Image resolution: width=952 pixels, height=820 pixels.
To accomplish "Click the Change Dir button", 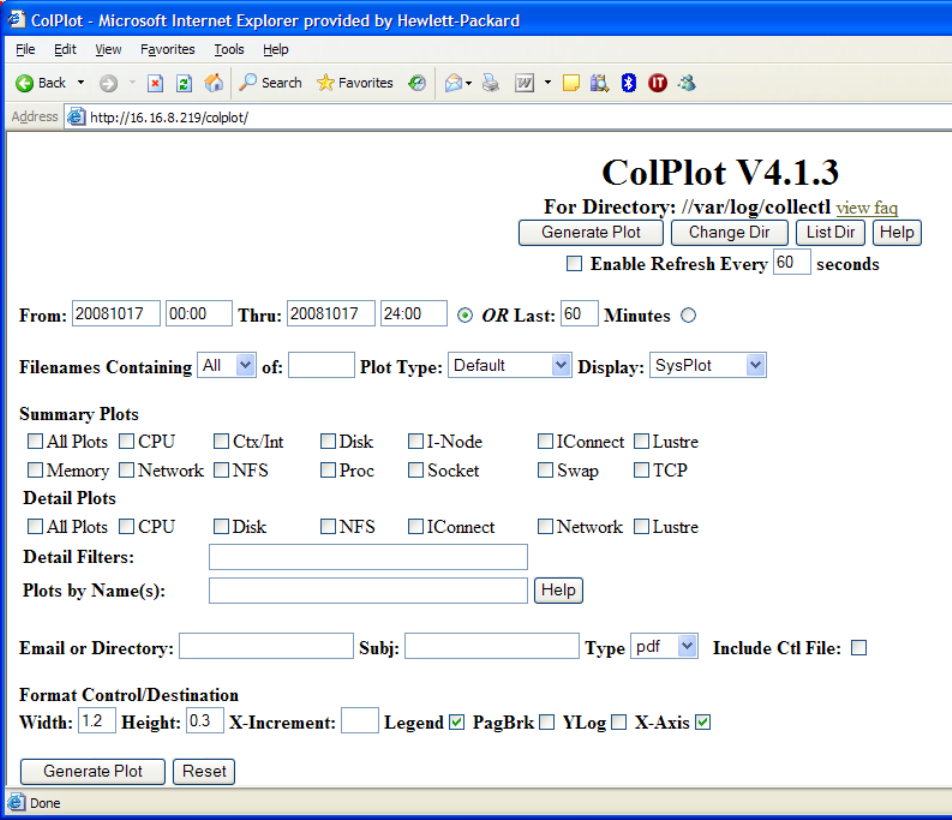I will (730, 232).
